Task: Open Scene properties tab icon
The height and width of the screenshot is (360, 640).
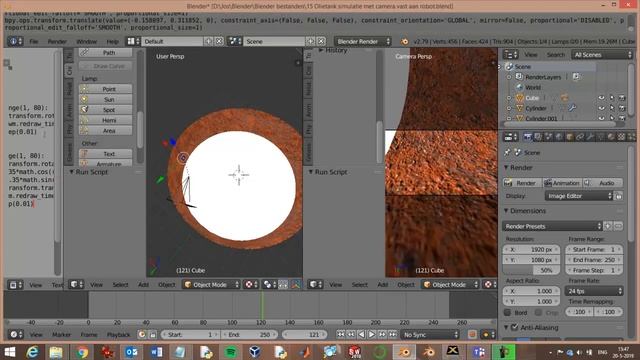Action: [x=548, y=137]
